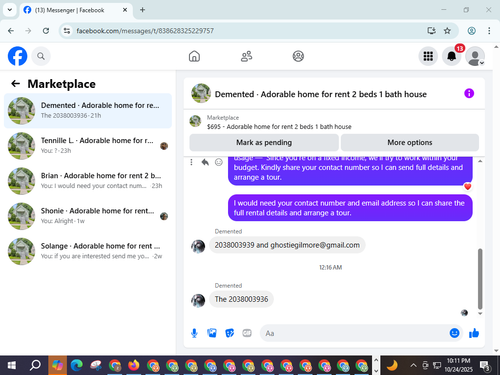
Task: Open the Windows notification center
Action: 484,366
